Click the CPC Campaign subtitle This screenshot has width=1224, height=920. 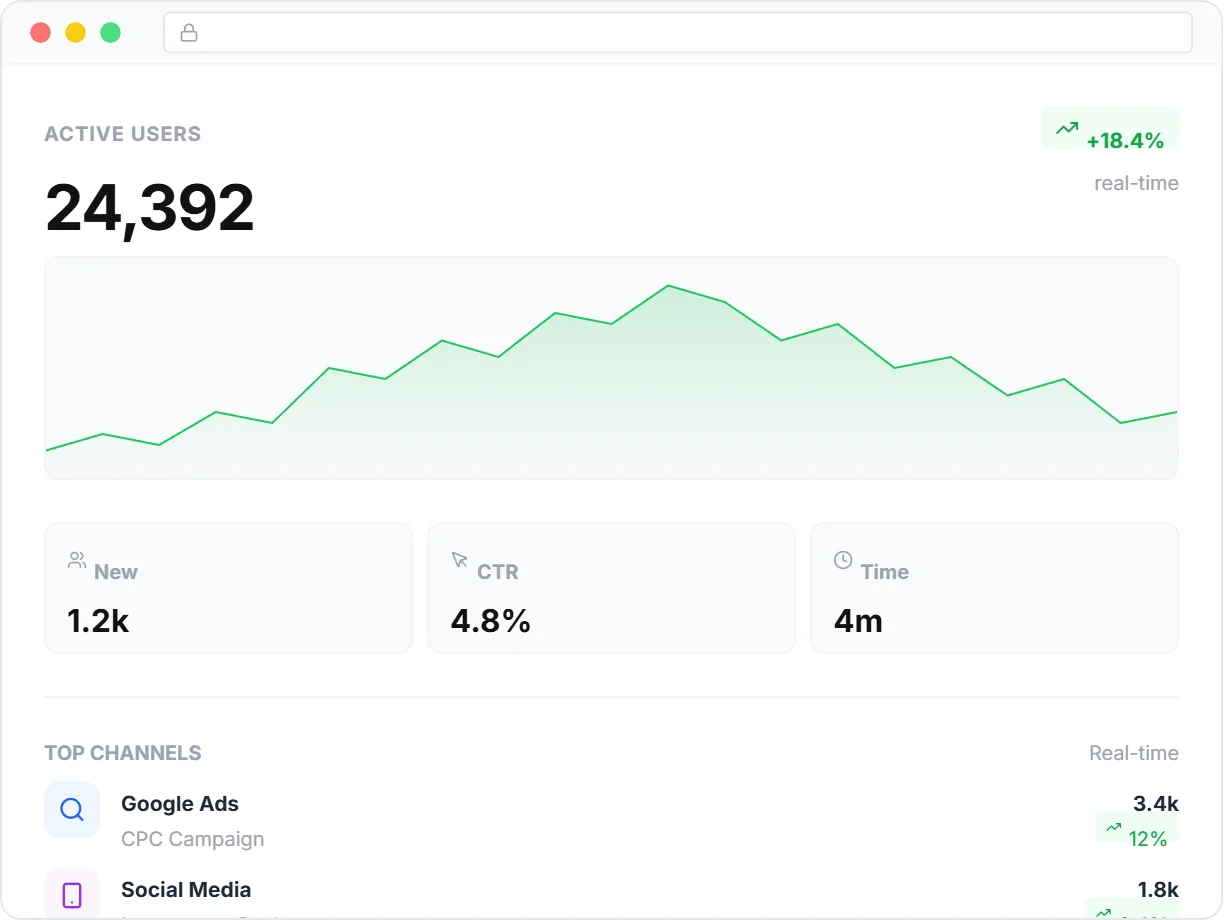coord(192,839)
